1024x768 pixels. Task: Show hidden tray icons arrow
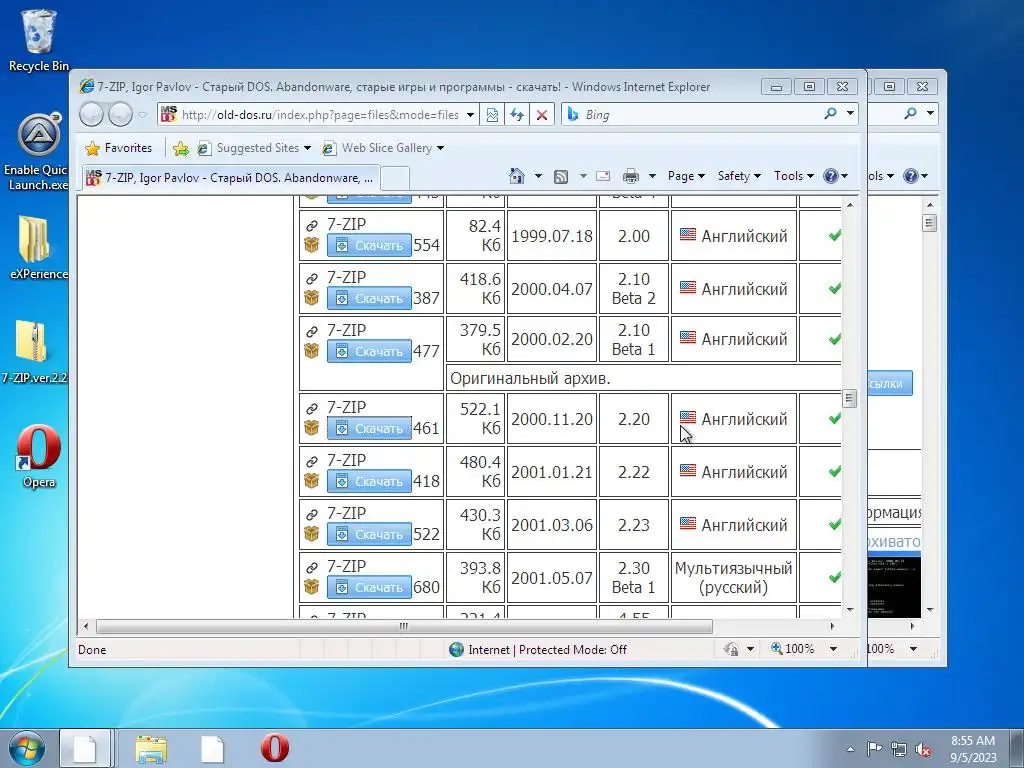[x=850, y=749]
